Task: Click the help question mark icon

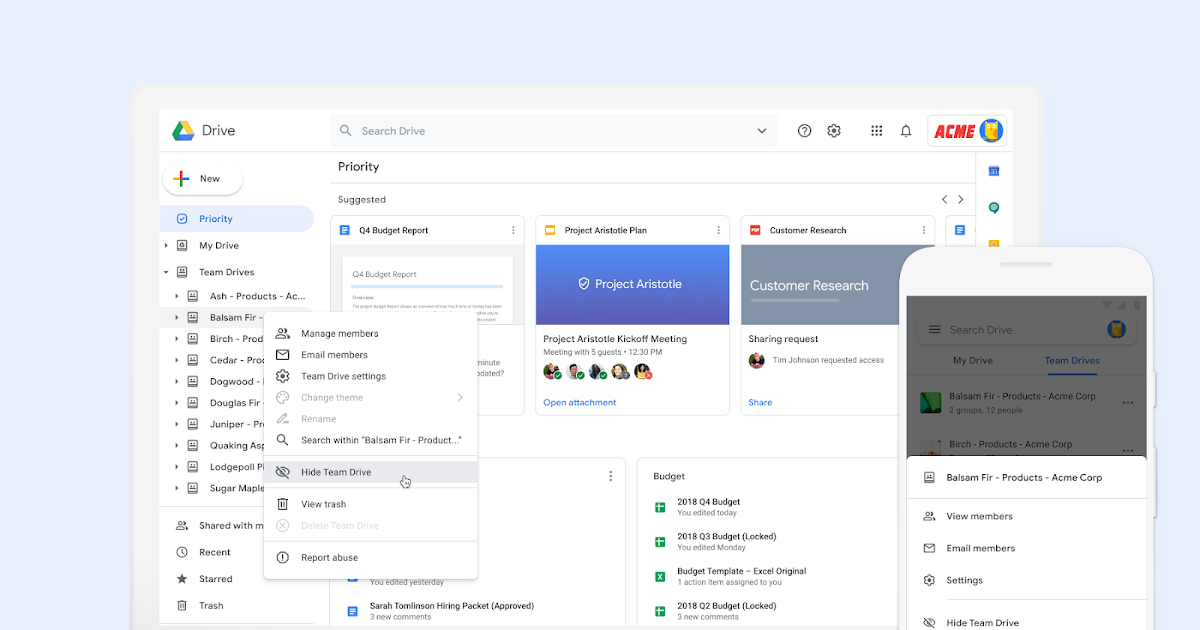Action: [x=804, y=130]
